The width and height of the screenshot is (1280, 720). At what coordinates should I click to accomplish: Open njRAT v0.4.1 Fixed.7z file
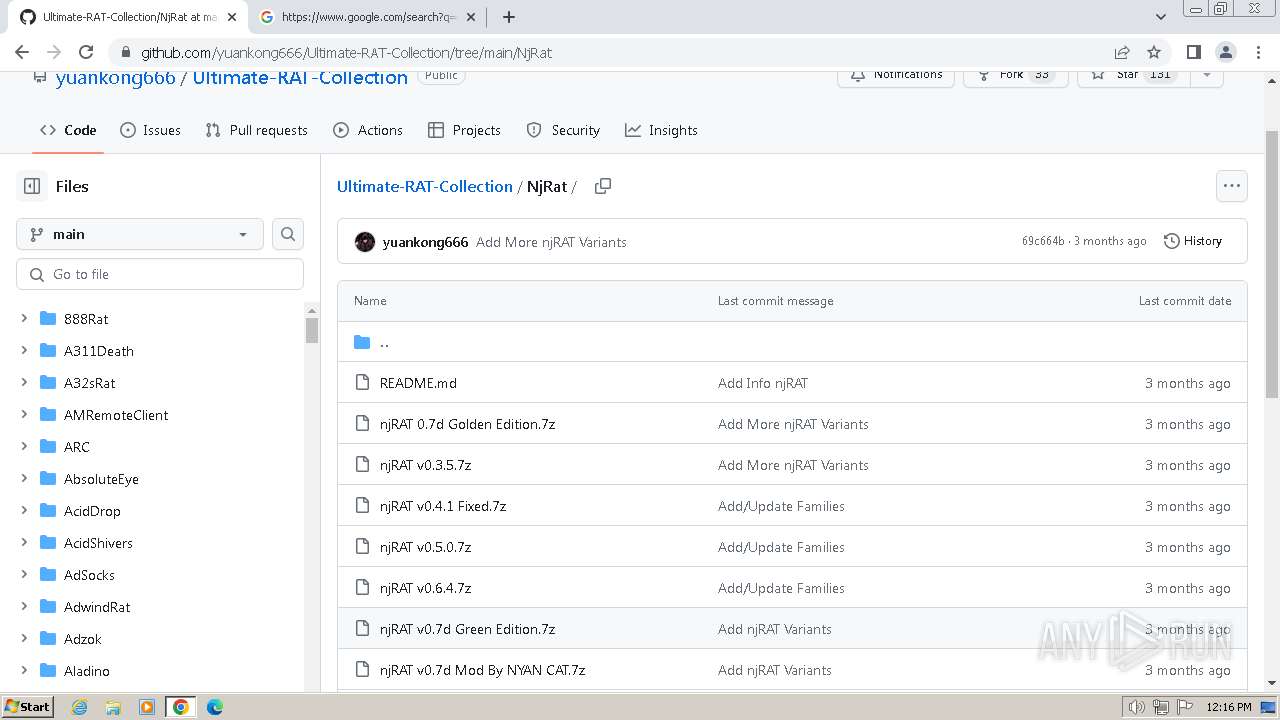pyautogui.click(x=443, y=506)
